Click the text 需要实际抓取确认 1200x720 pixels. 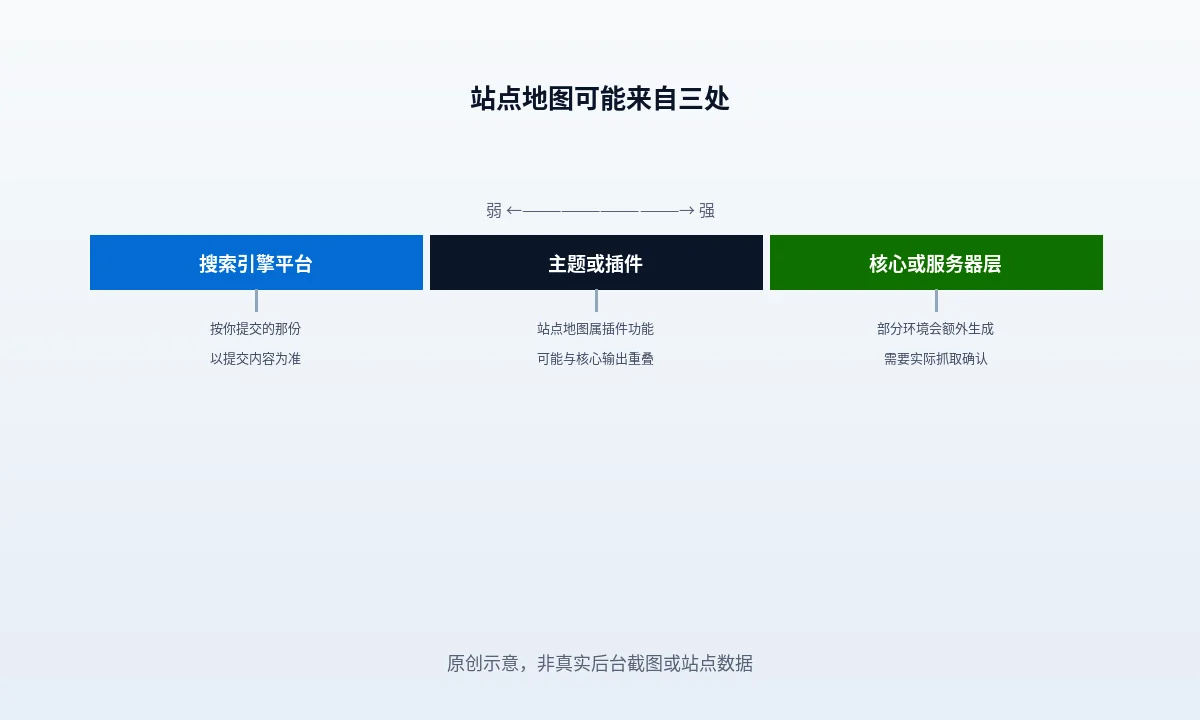point(935,359)
